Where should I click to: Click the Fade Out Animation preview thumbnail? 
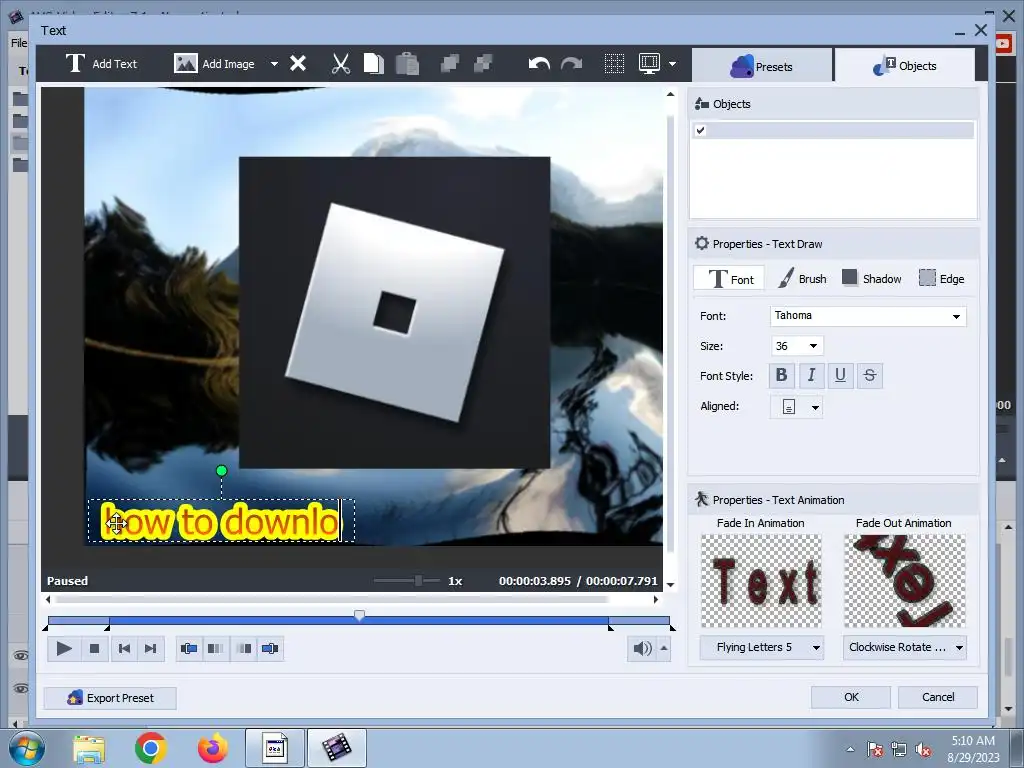point(904,581)
